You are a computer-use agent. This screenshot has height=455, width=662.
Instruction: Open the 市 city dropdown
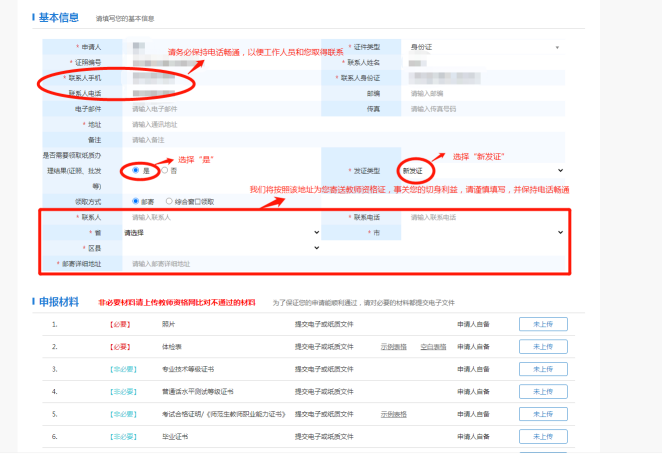(x=483, y=233)
